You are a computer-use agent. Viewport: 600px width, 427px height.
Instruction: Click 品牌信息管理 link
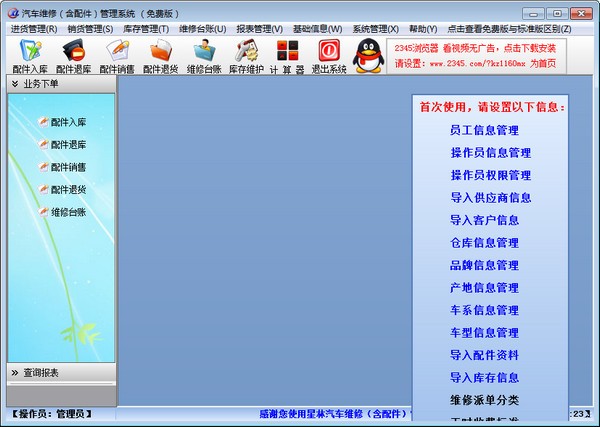484,265
